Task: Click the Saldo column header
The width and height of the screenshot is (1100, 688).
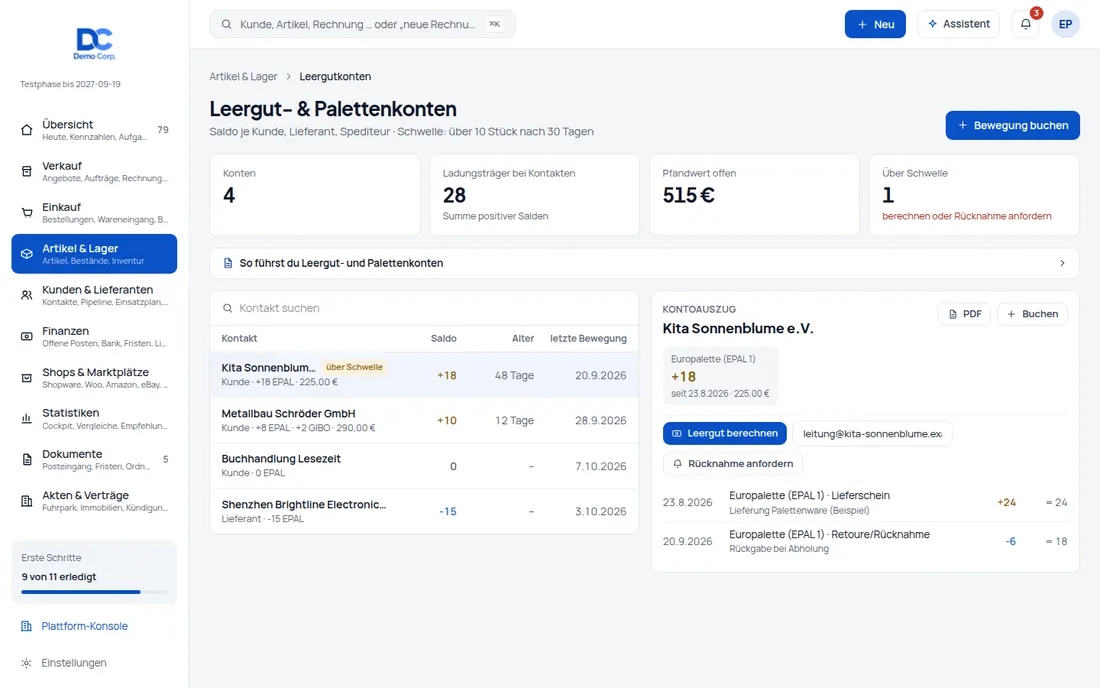Action: [x=443, y=338]
